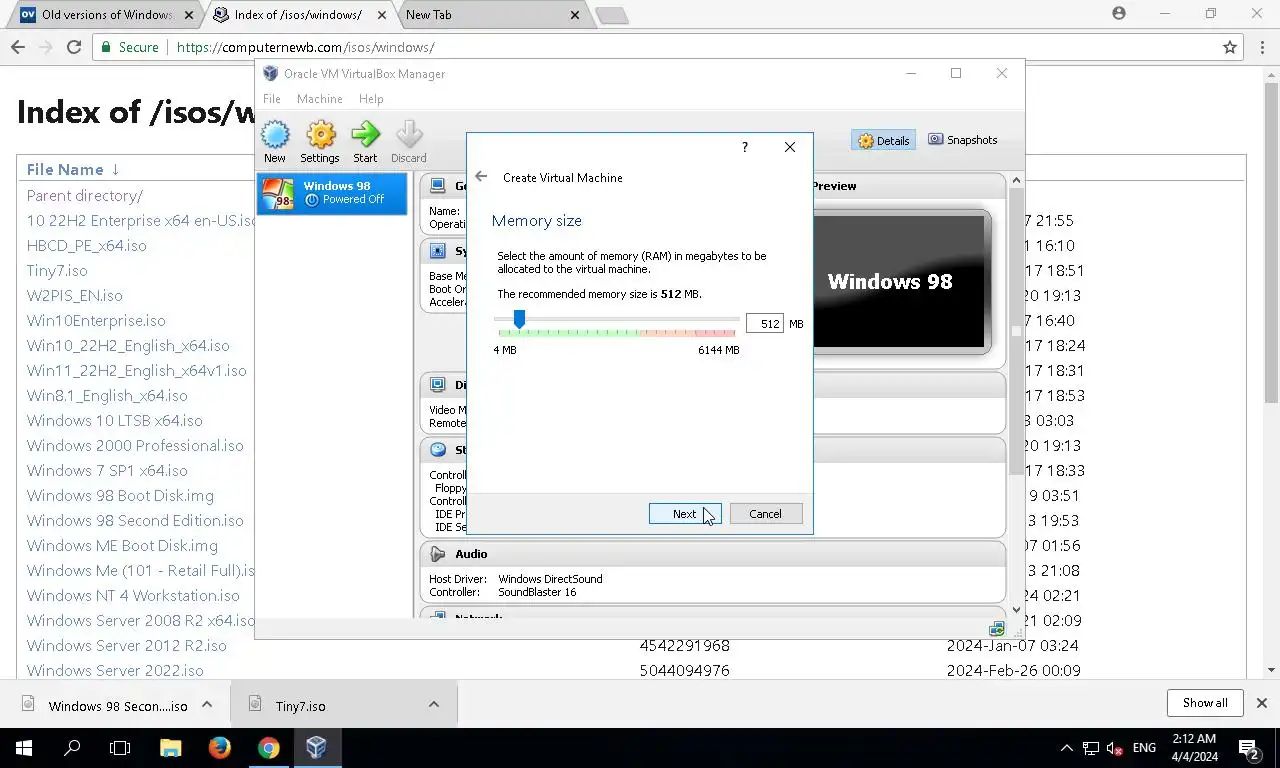1280x768 pixels.
Task: Click Show all downloads button
Action: coord(1205,703)
